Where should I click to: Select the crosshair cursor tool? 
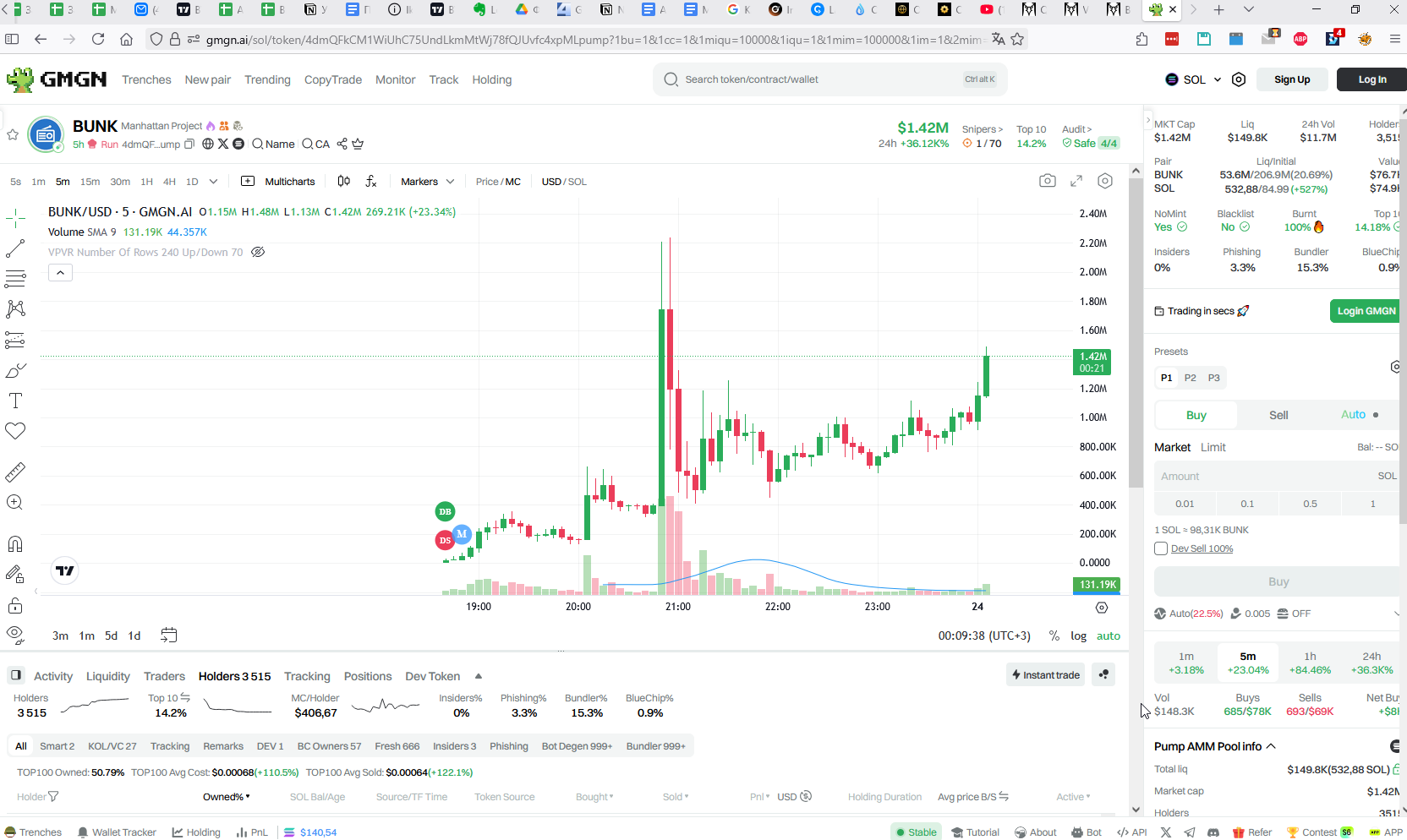(15, 220)
